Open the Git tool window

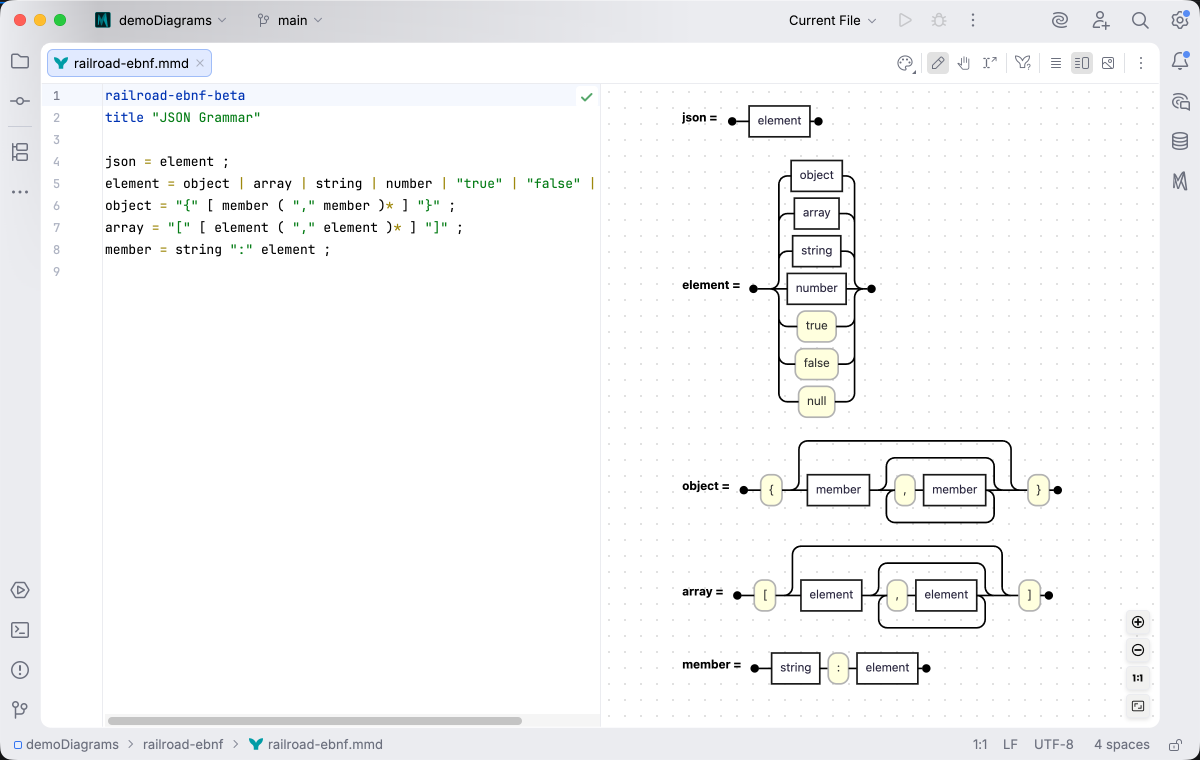click(x=20, y=710)
